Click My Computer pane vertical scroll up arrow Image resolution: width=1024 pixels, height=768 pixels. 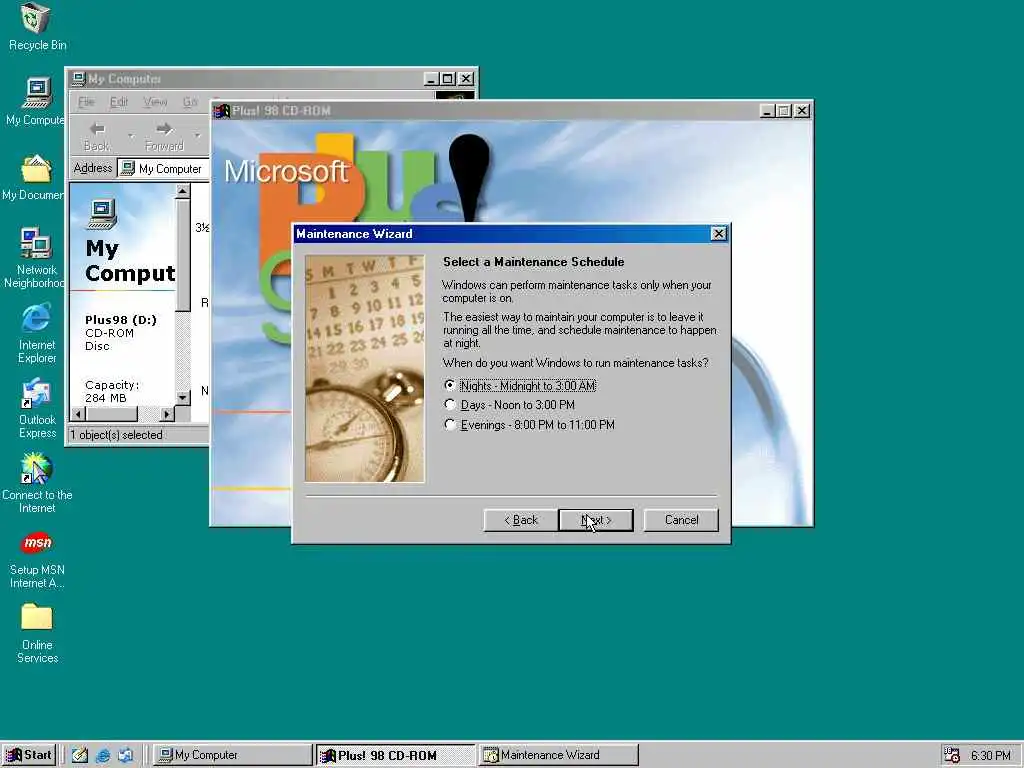pos(183,191)
